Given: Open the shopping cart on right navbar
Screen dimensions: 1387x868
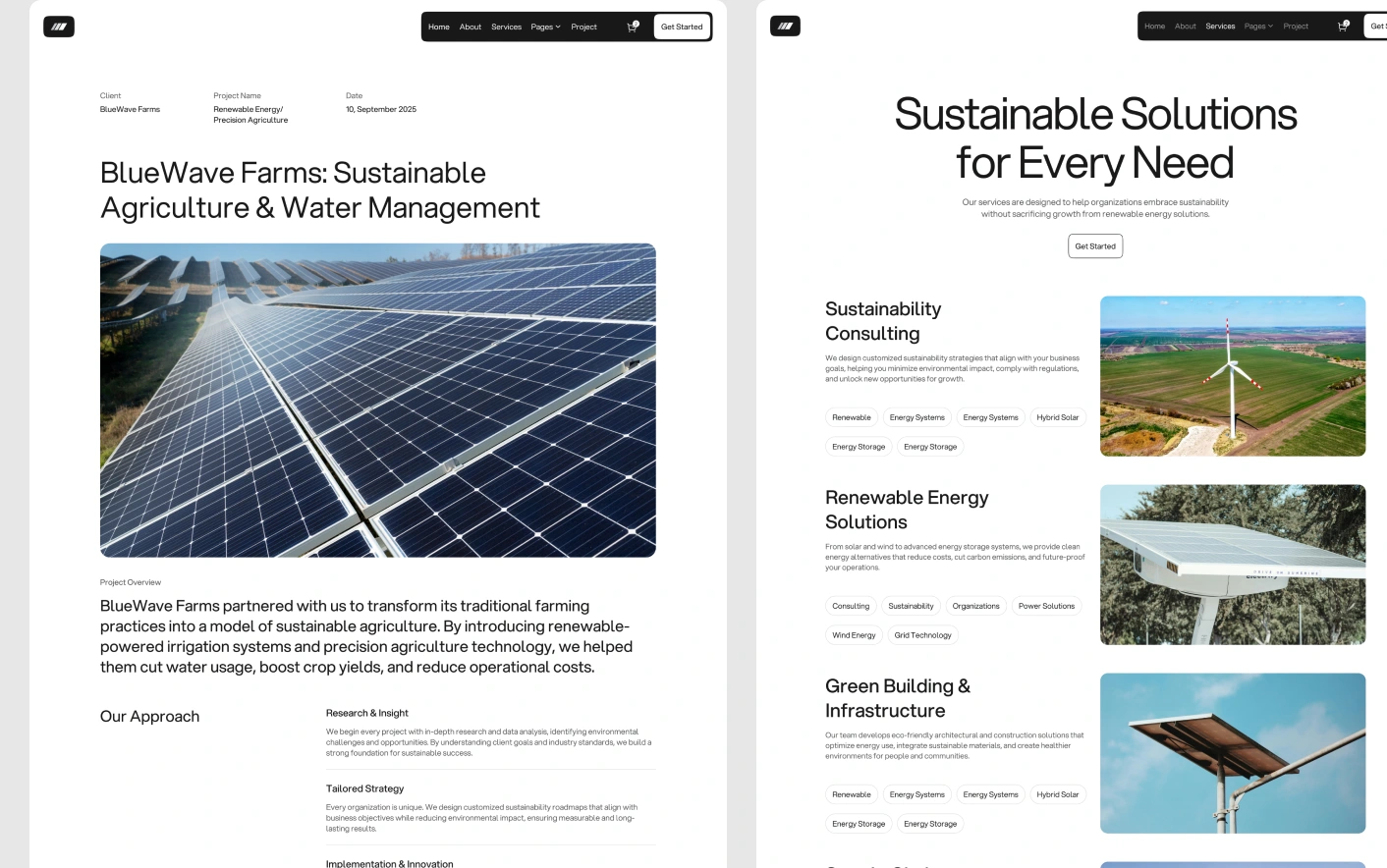Looking at the screenshot, I should pyautogui.click(x=1342, y=27).
